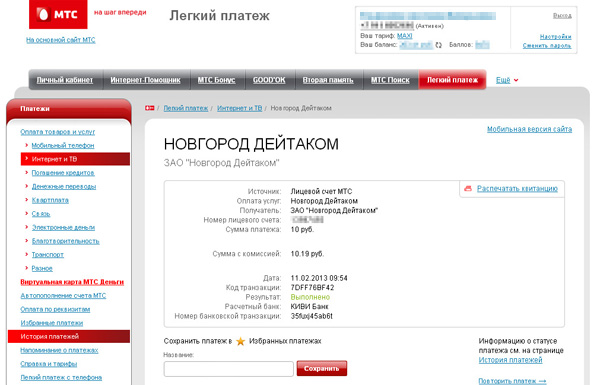Open Оплата товаров и услуг
600x385 pixels.
57,132
